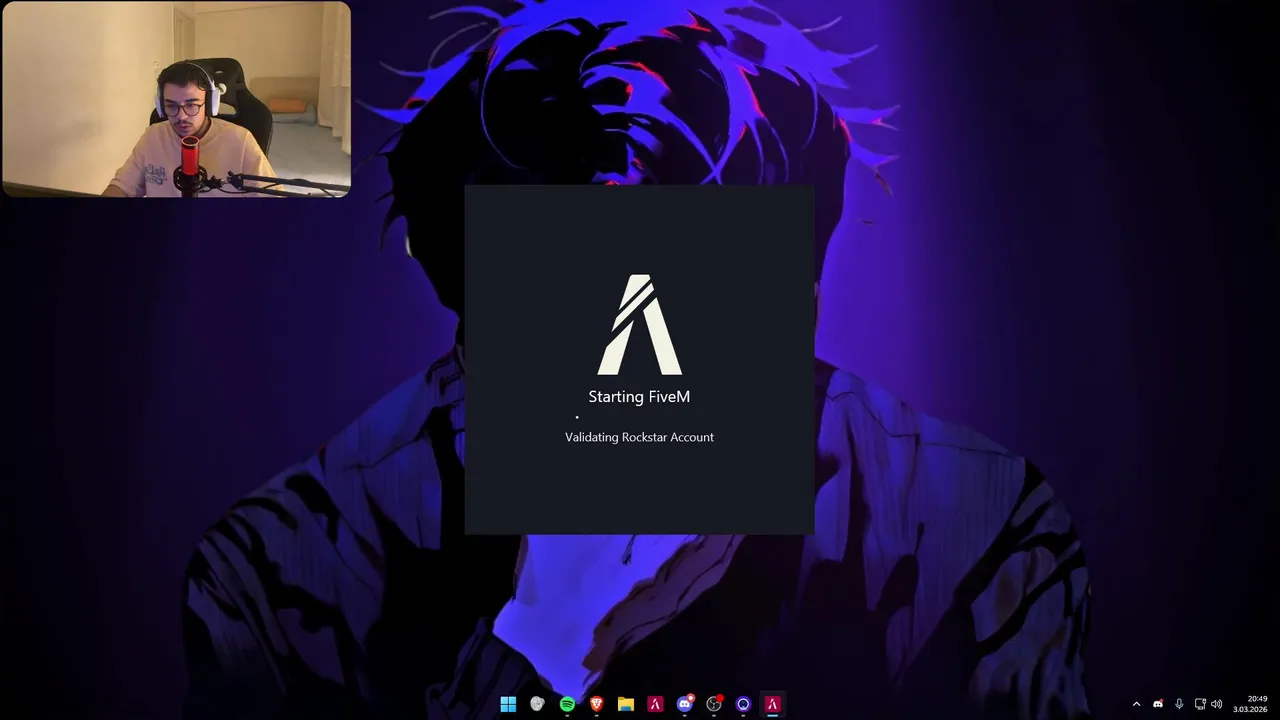Select the active FiveM taskbar icon with underline
Screen dimensions: 1280x720
point(772,704)
